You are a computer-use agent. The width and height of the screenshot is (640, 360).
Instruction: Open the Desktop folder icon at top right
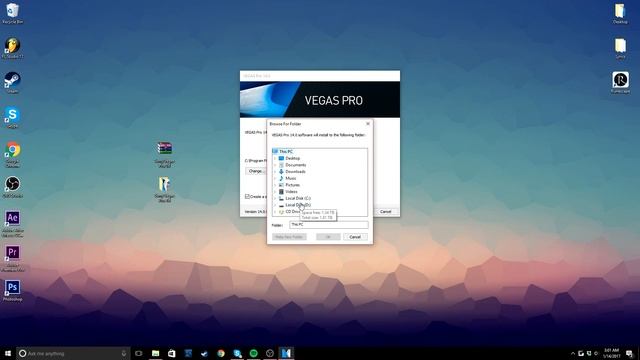620,13
